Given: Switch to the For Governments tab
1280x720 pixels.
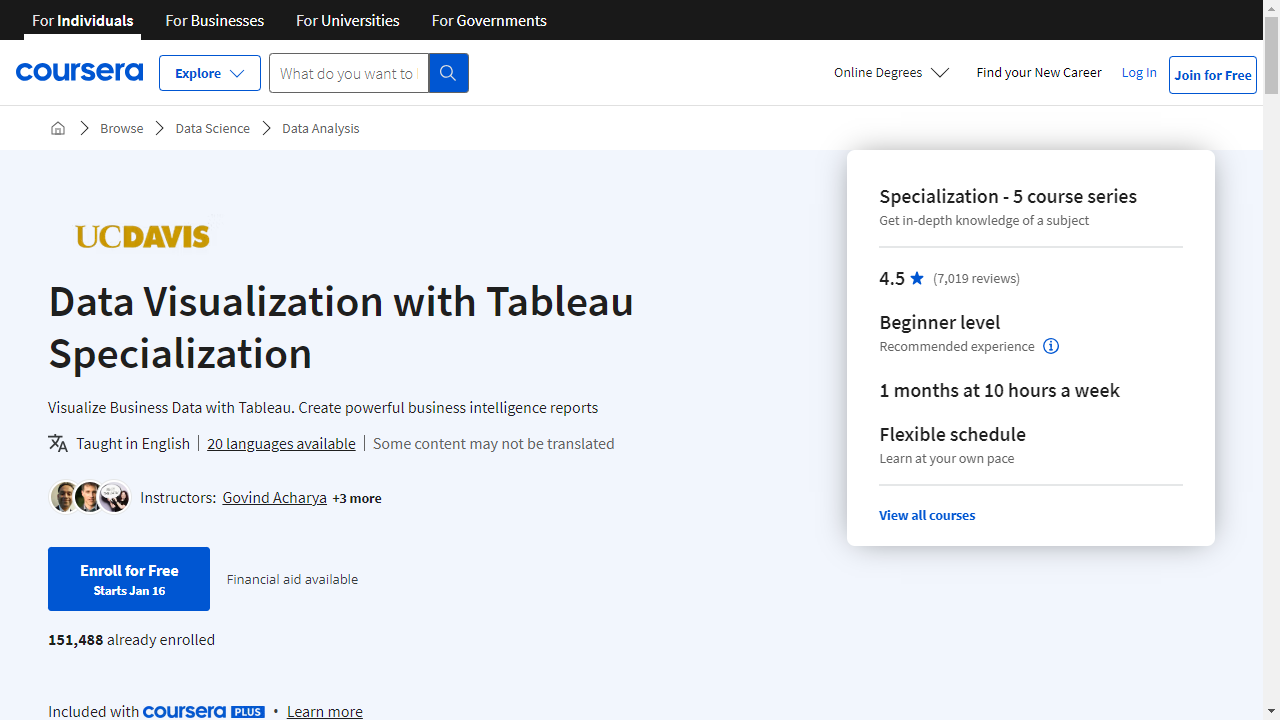Looking at the screenshot, I should [489, 20].
